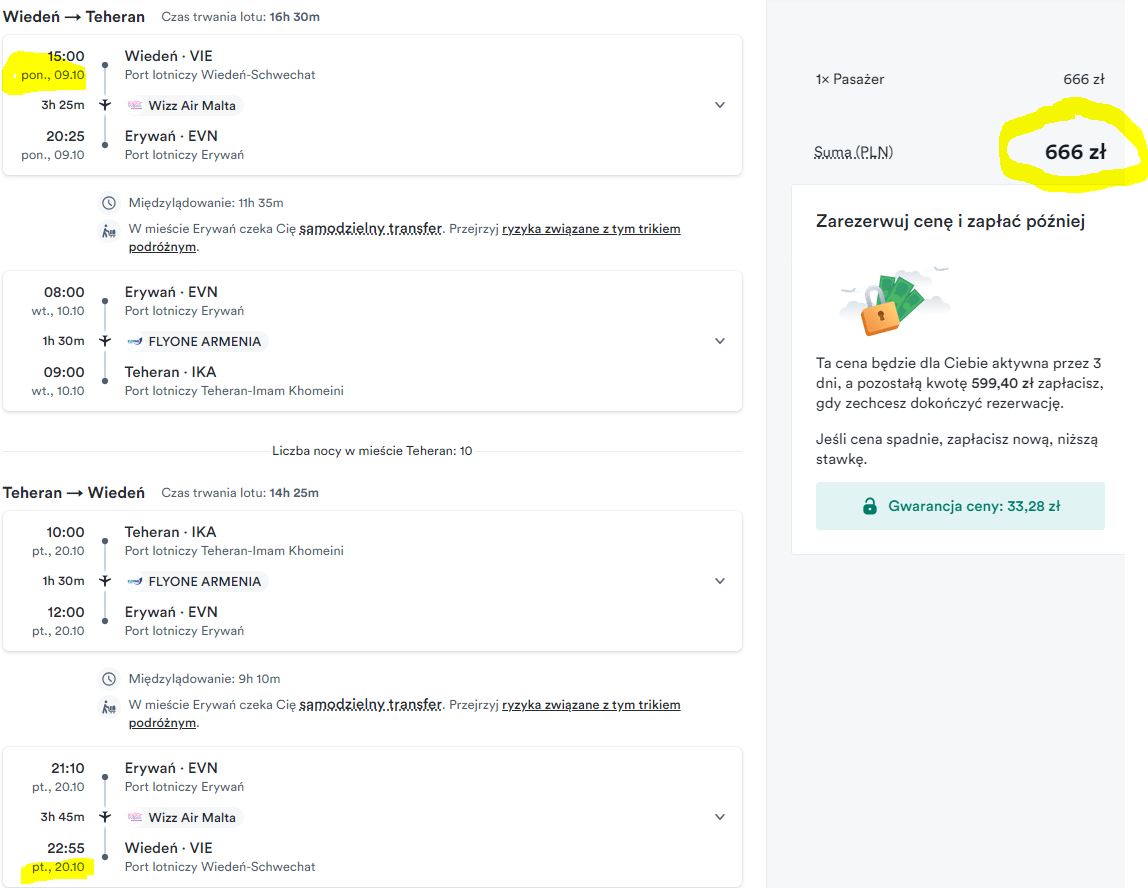Click the Gwarancja ceny 33,28 zł button
Image resolution: width=1148 pixels, height=888 pixels.
click(960, 506)
